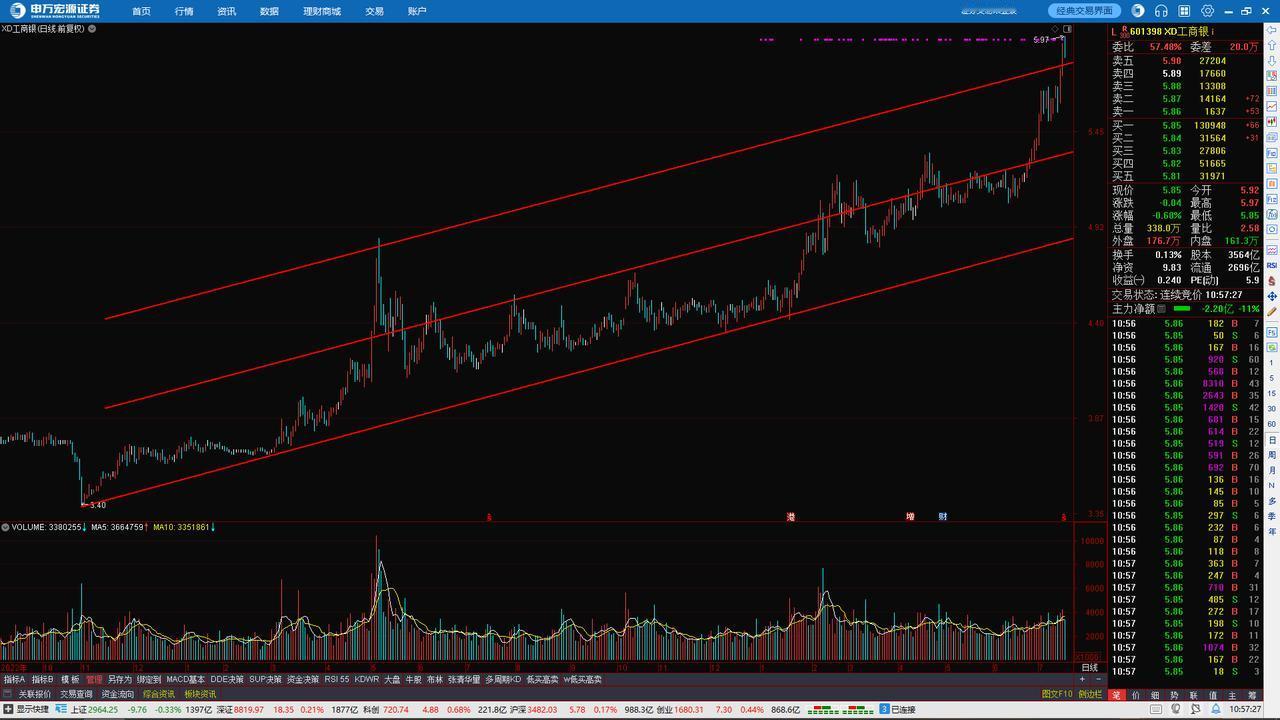The height and width of the screenshot is (720, 1280).
Task: Click the four-way move arrows icon
Action: [x=1272, y=297]
